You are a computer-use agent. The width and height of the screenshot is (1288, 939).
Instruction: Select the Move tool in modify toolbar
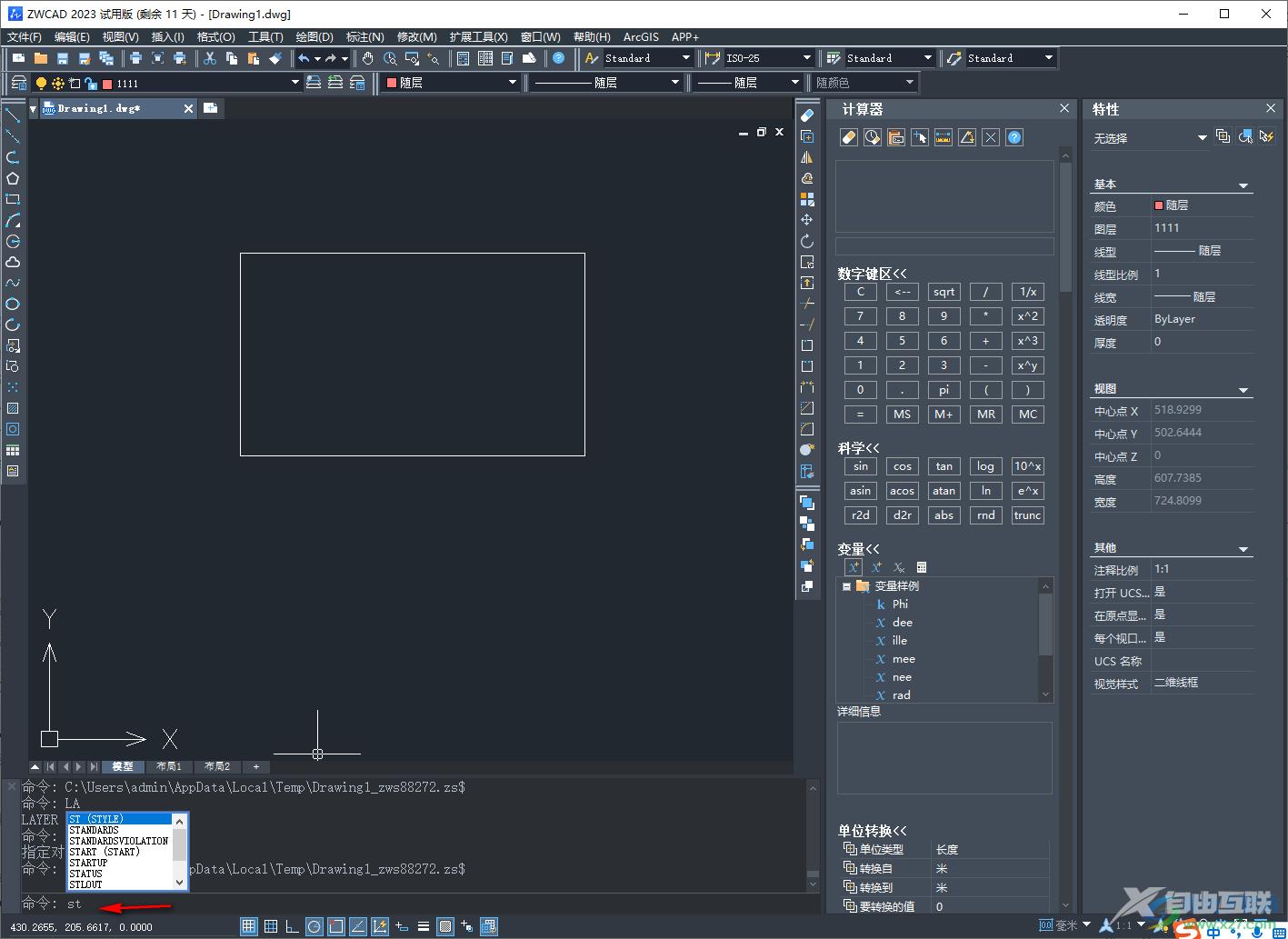pyautogui.click(x=807, y=220)
